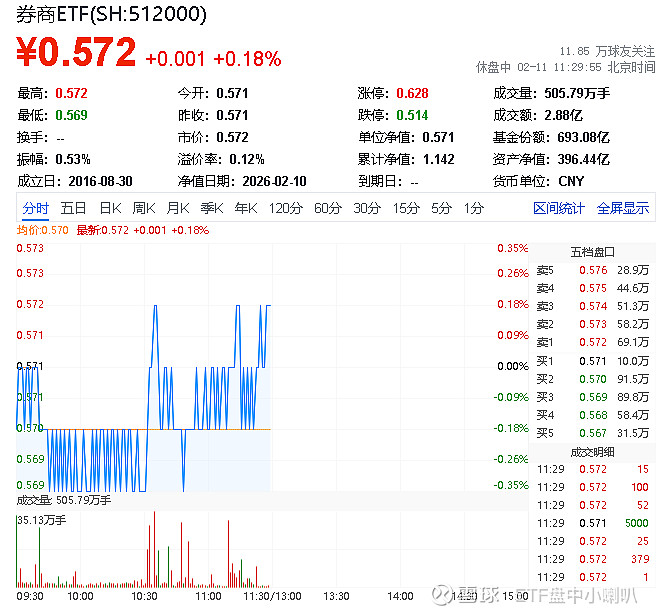Show the 120分 interval chart
656x615 pixels.
pyautogui.click(x=285, y=208)
